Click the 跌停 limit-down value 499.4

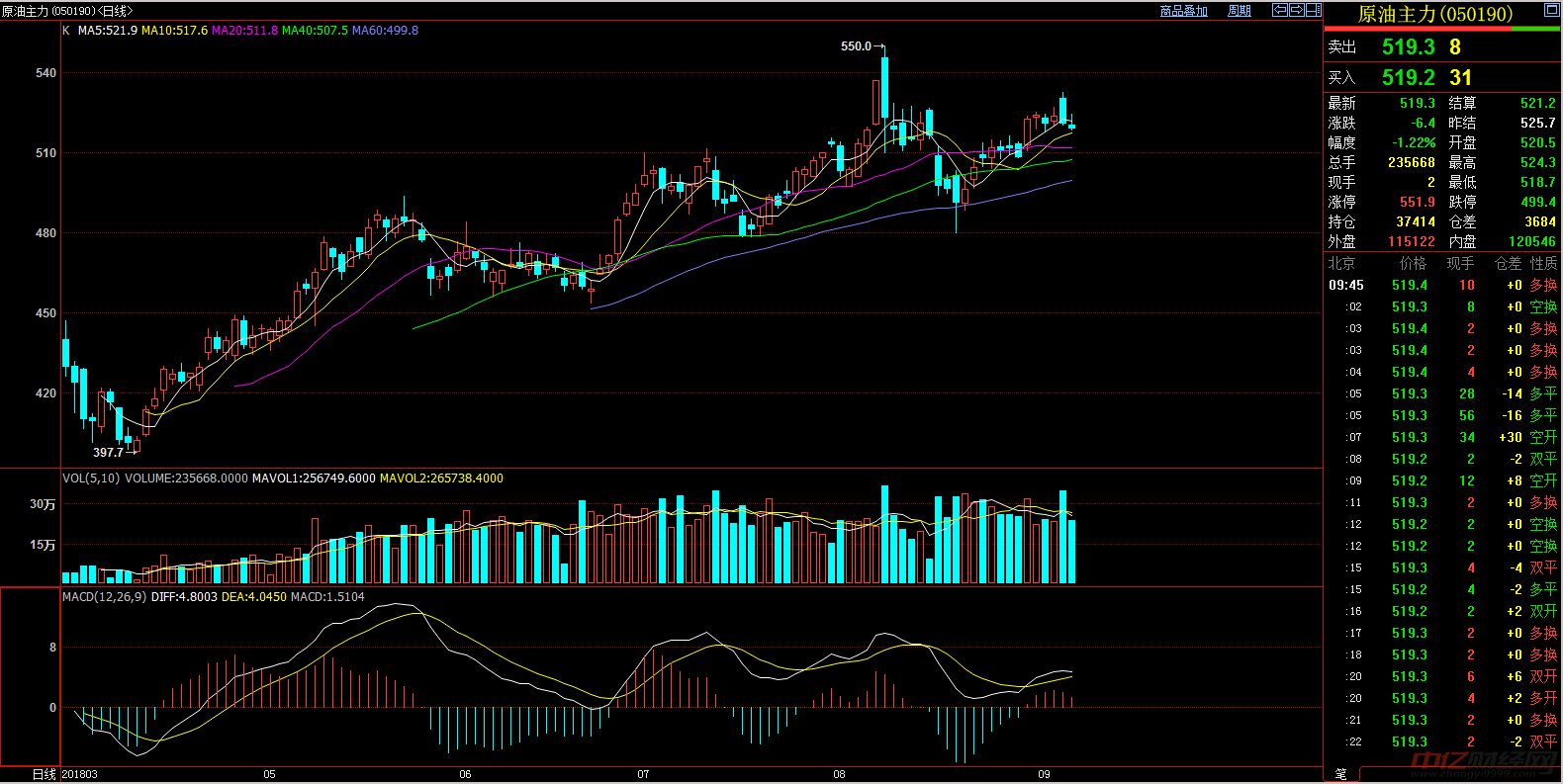pos(1538,202)
